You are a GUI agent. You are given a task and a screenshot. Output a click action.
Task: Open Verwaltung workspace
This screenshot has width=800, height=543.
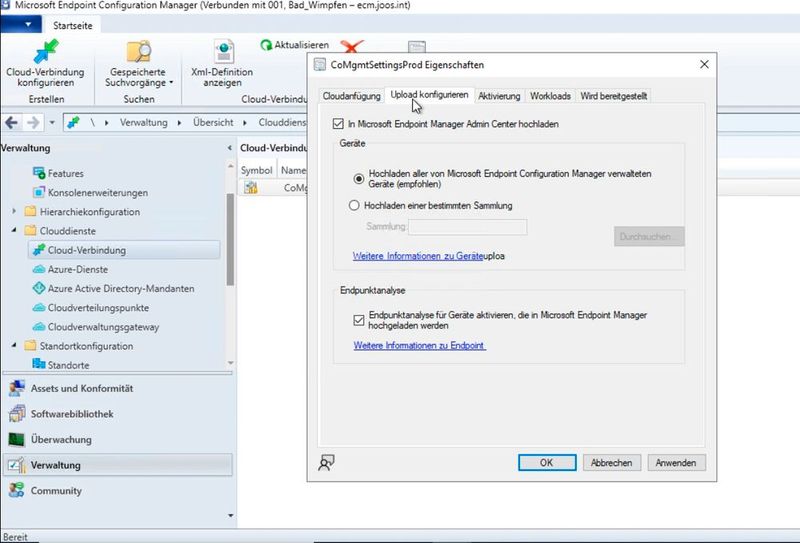pyautogui.click(x=117, y=465)
